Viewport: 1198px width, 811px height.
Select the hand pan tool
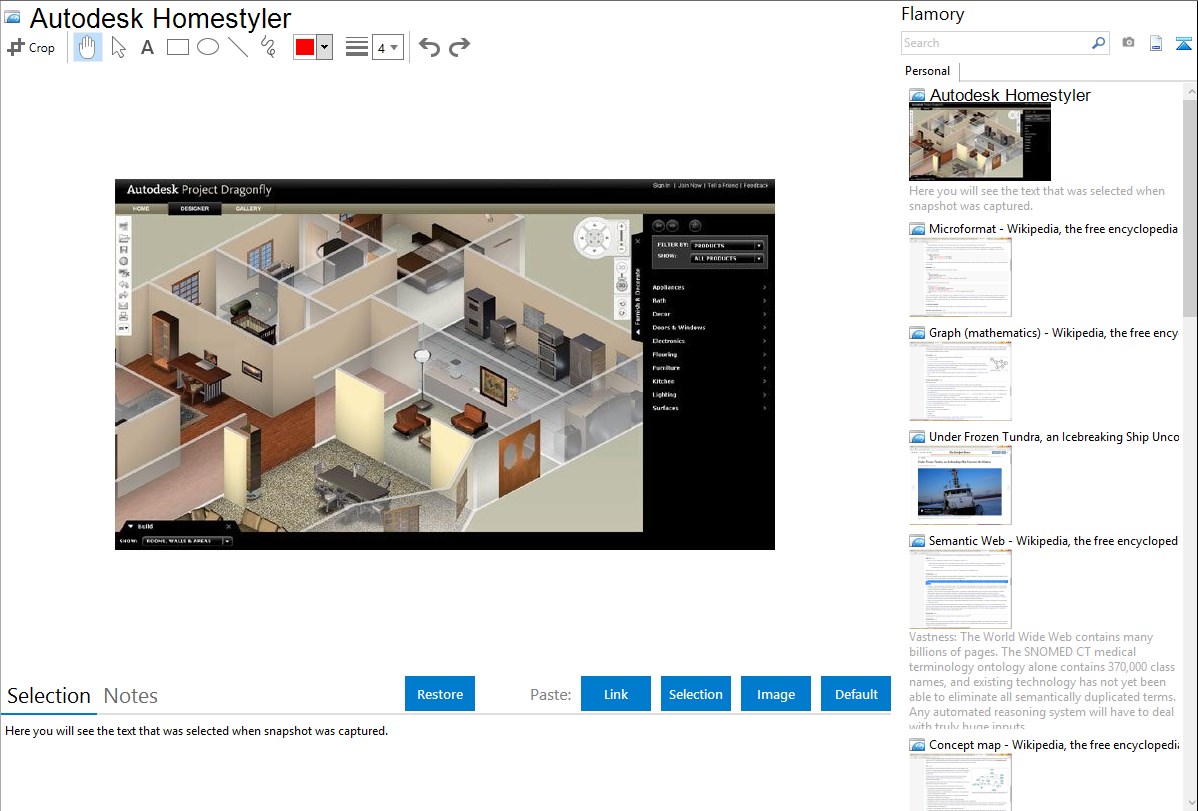[87, 47]
